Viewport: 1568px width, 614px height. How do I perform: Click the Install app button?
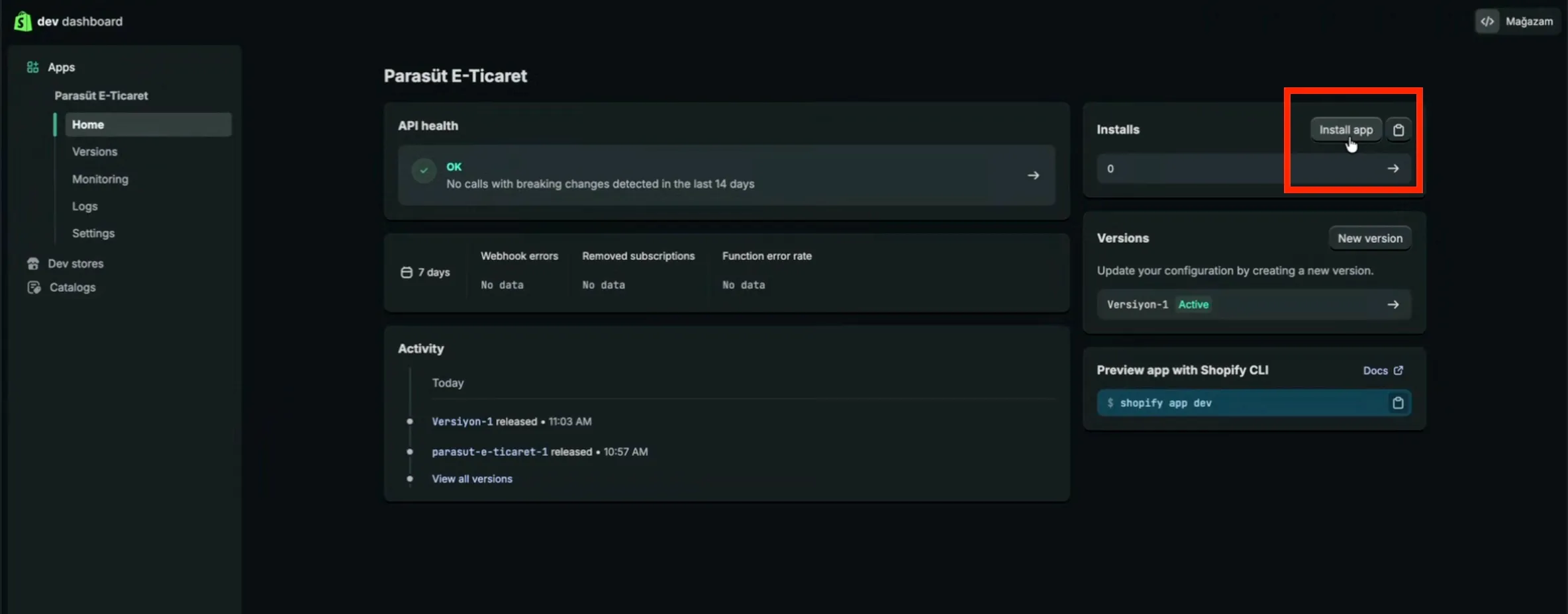click(1346, 130)
